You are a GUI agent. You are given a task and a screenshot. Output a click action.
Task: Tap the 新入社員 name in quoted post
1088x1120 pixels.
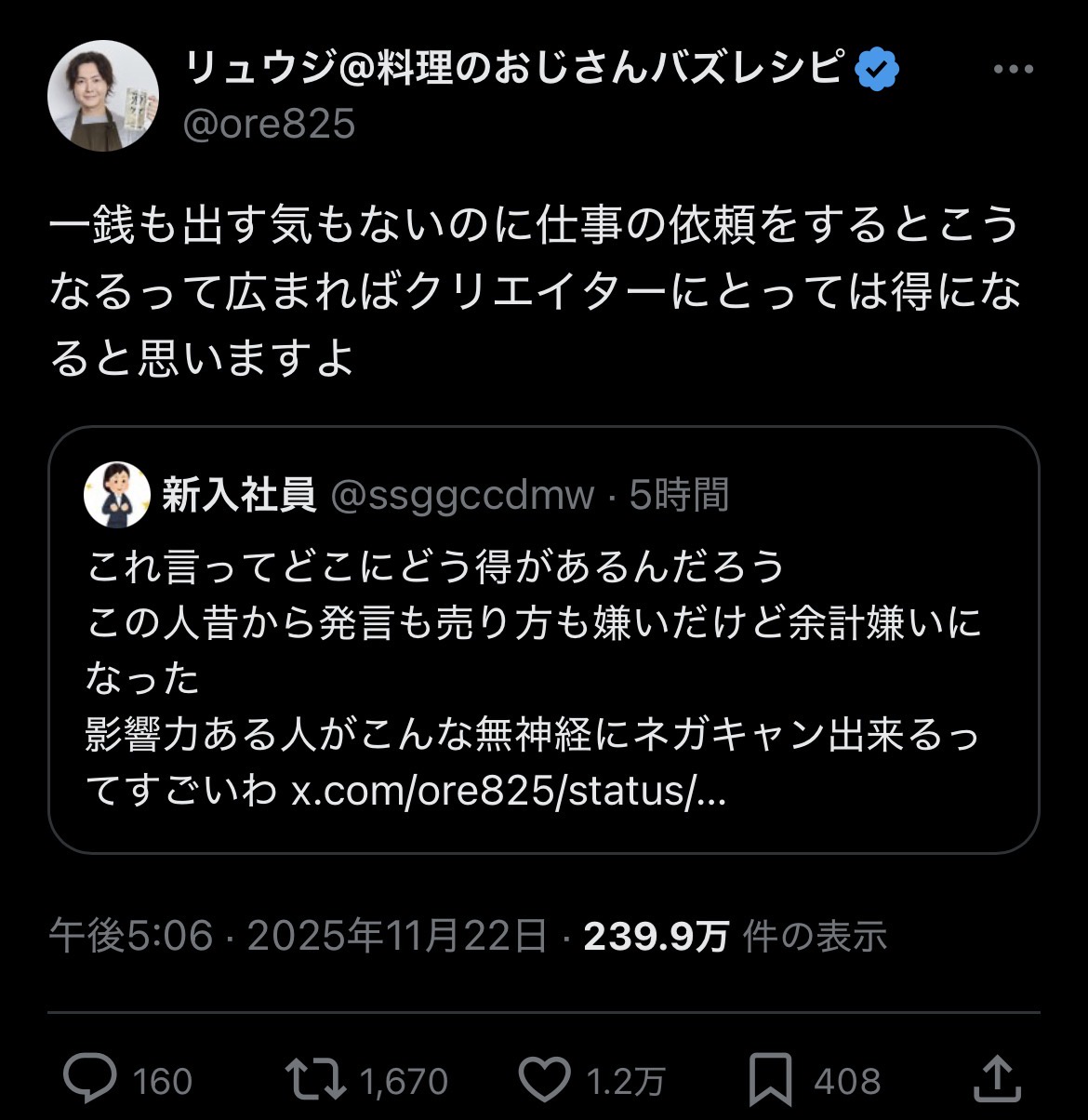[x=239, y=496]
